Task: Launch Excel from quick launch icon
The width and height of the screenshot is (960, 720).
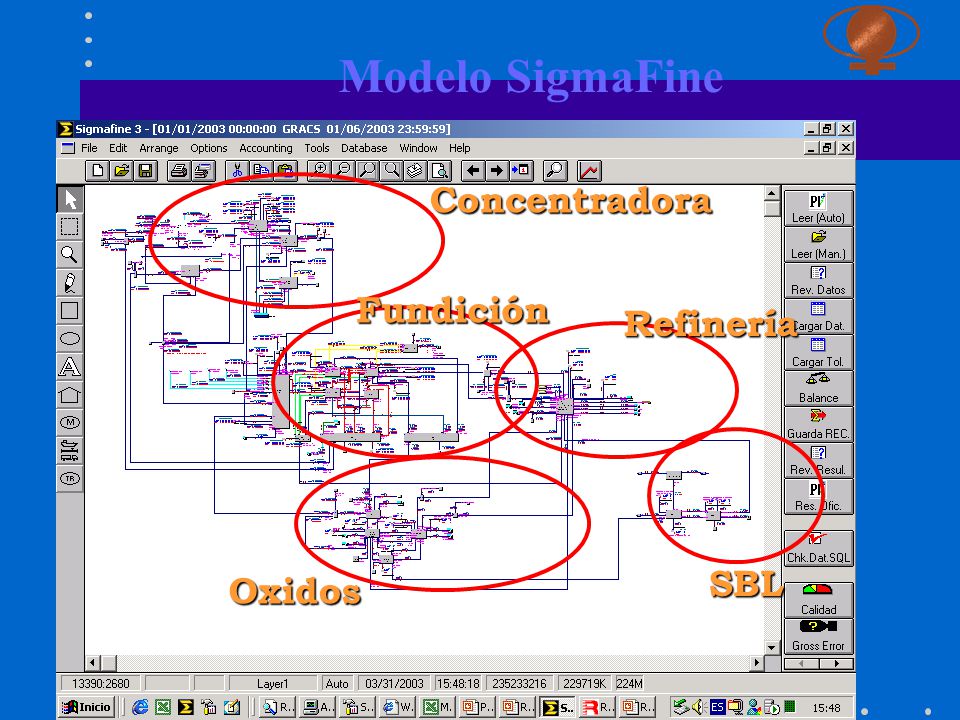Action: point(163,707)
